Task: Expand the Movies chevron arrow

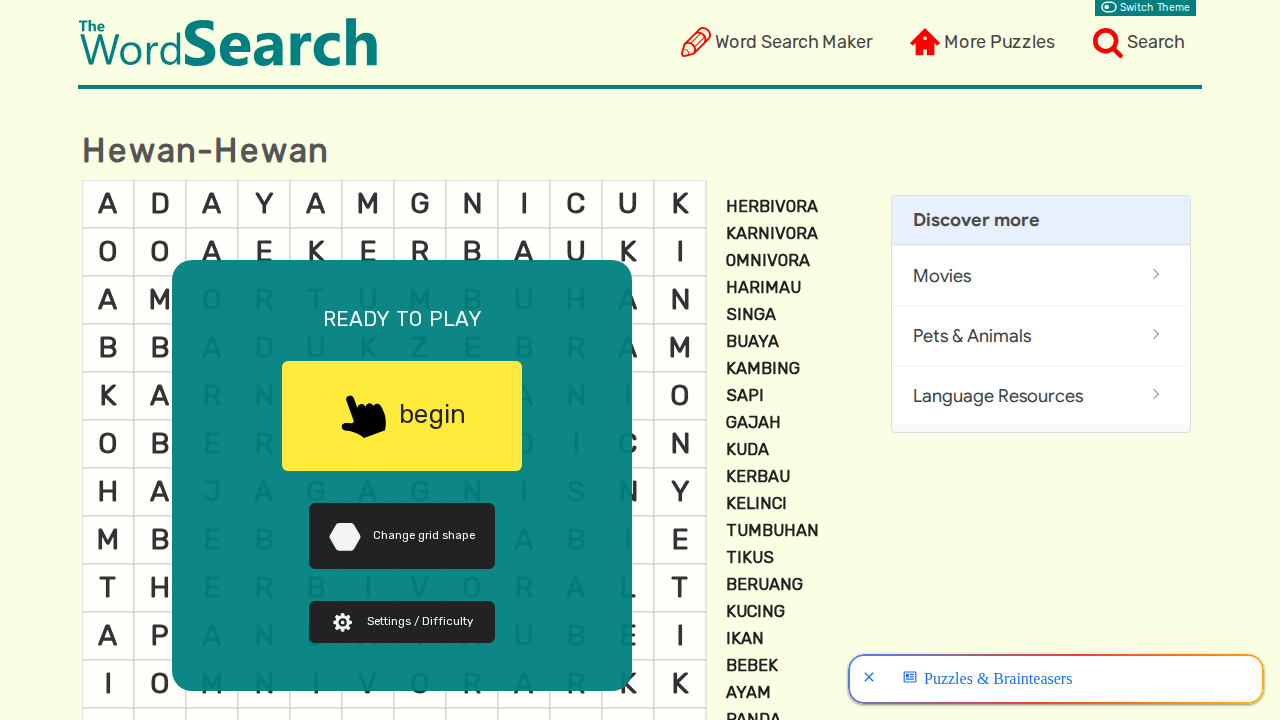Action: pyautogui.click(x=1156, y=275)
